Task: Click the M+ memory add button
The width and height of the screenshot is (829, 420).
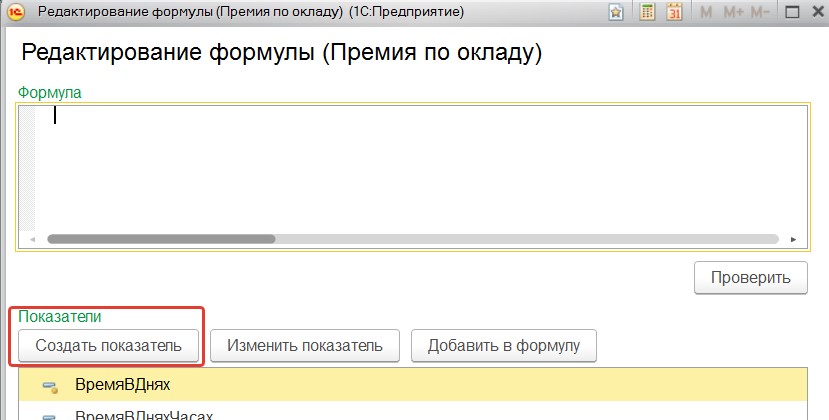Action: pos(733,12)
